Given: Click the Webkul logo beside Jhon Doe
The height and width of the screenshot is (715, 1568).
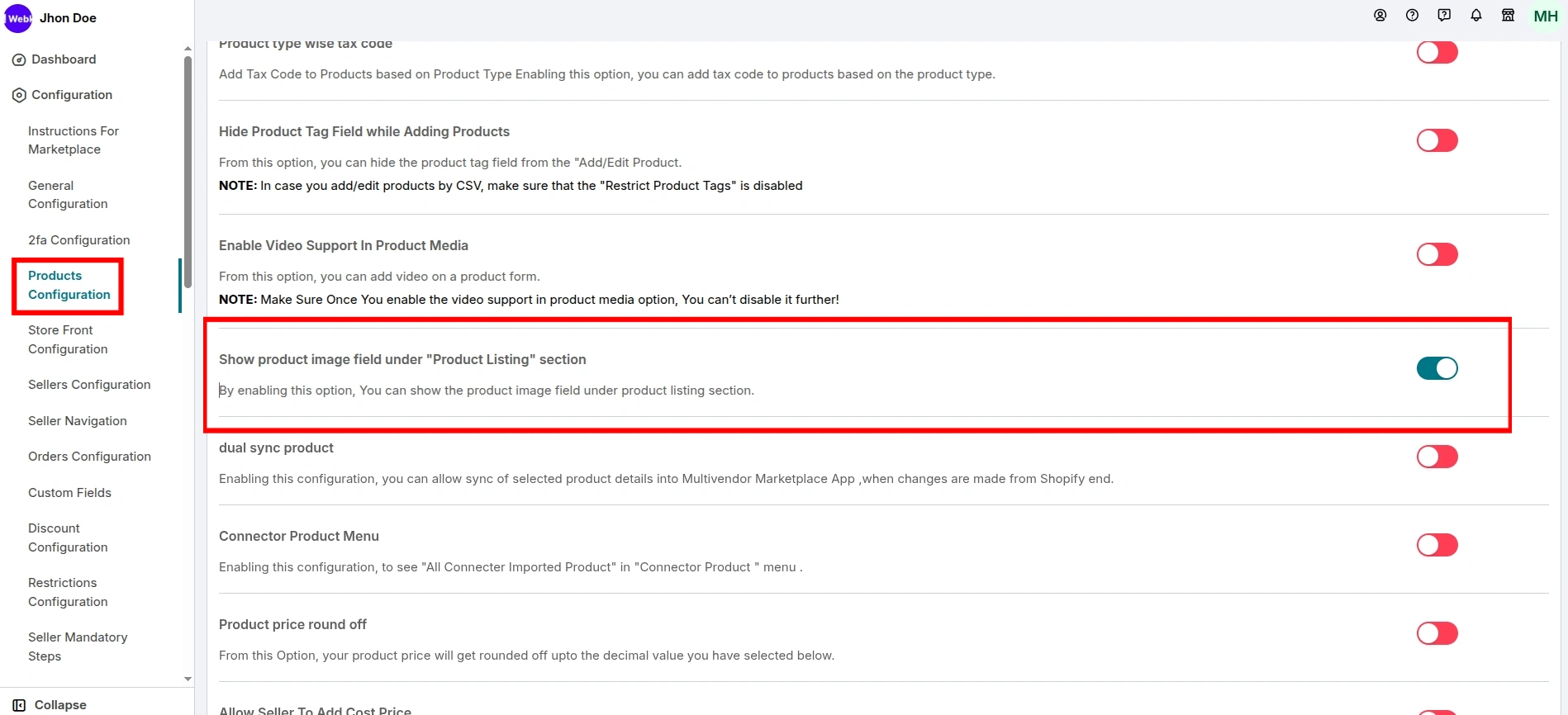Looking at the screenshot, I should coord(18,18).
